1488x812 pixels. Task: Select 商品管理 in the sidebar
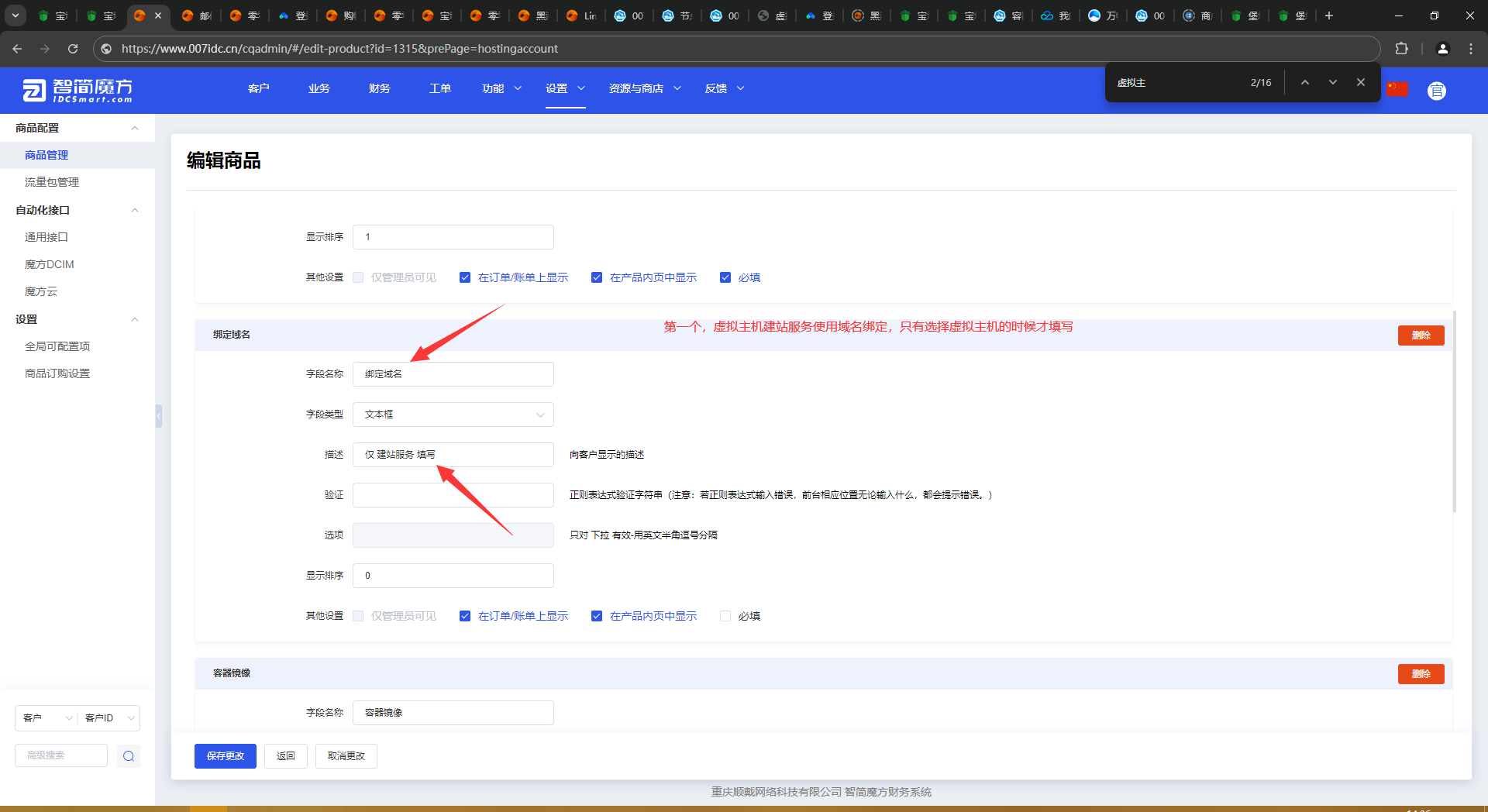77,155
